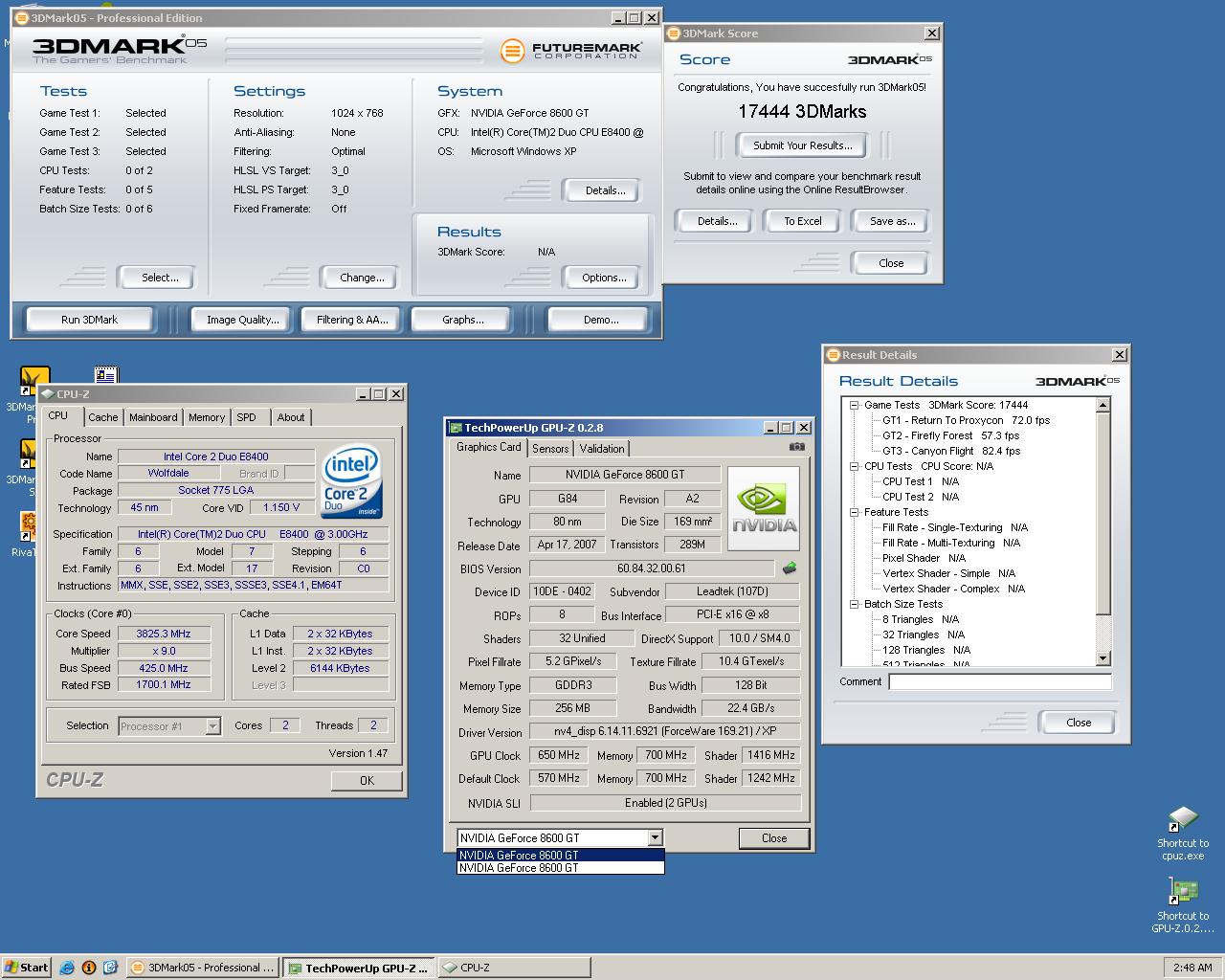Click the taskbar clock showing 2:48 AM
This screenshot has height=980, width=1225.
click(1192, 968)
